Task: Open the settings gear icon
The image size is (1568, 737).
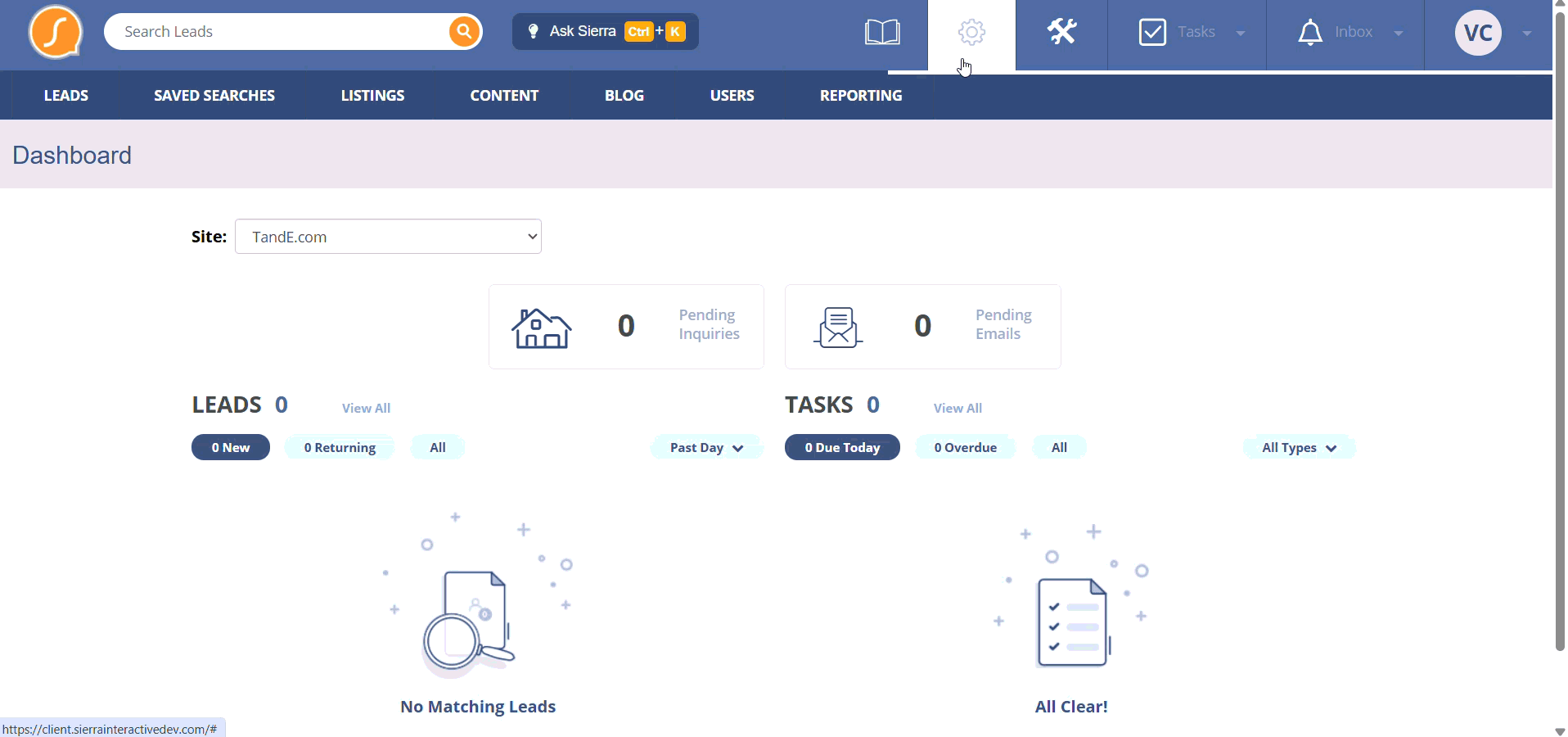Action: coord(971,33)
